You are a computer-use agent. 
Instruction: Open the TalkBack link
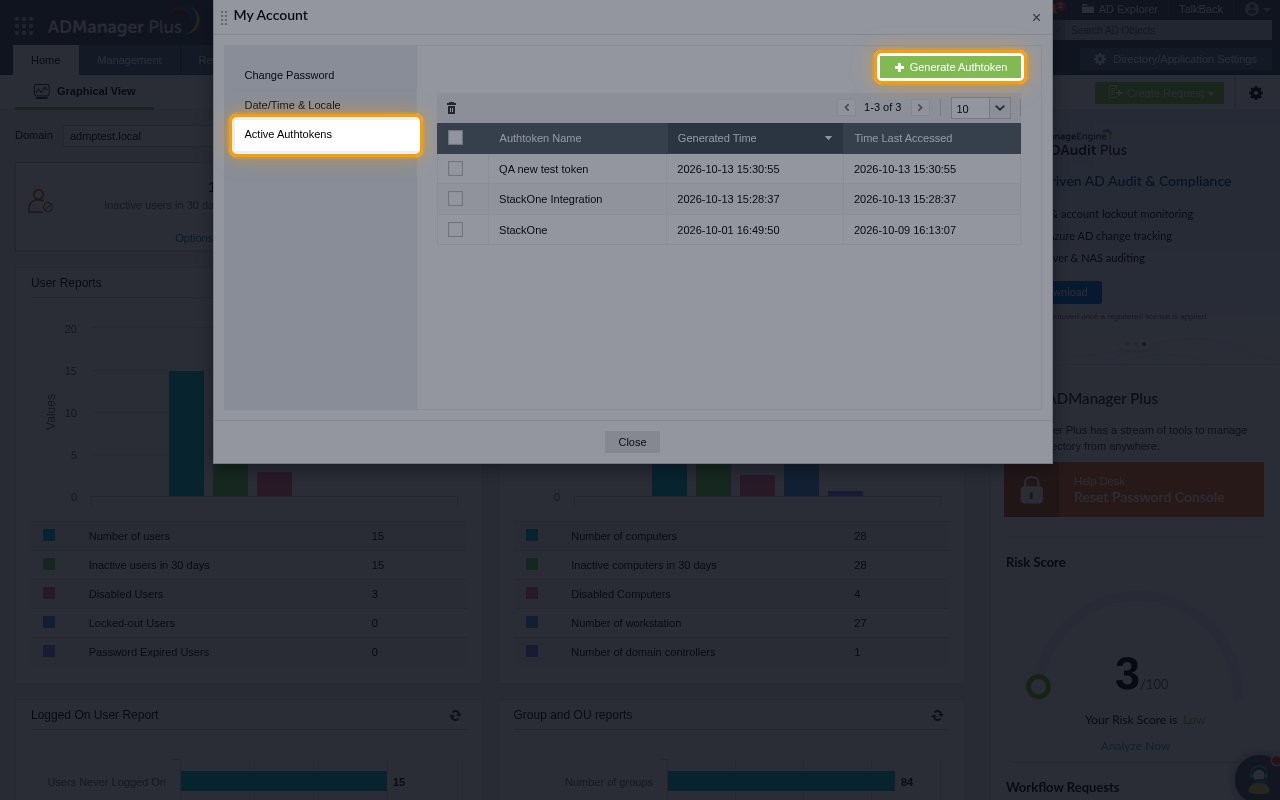tap(1200, 9)
